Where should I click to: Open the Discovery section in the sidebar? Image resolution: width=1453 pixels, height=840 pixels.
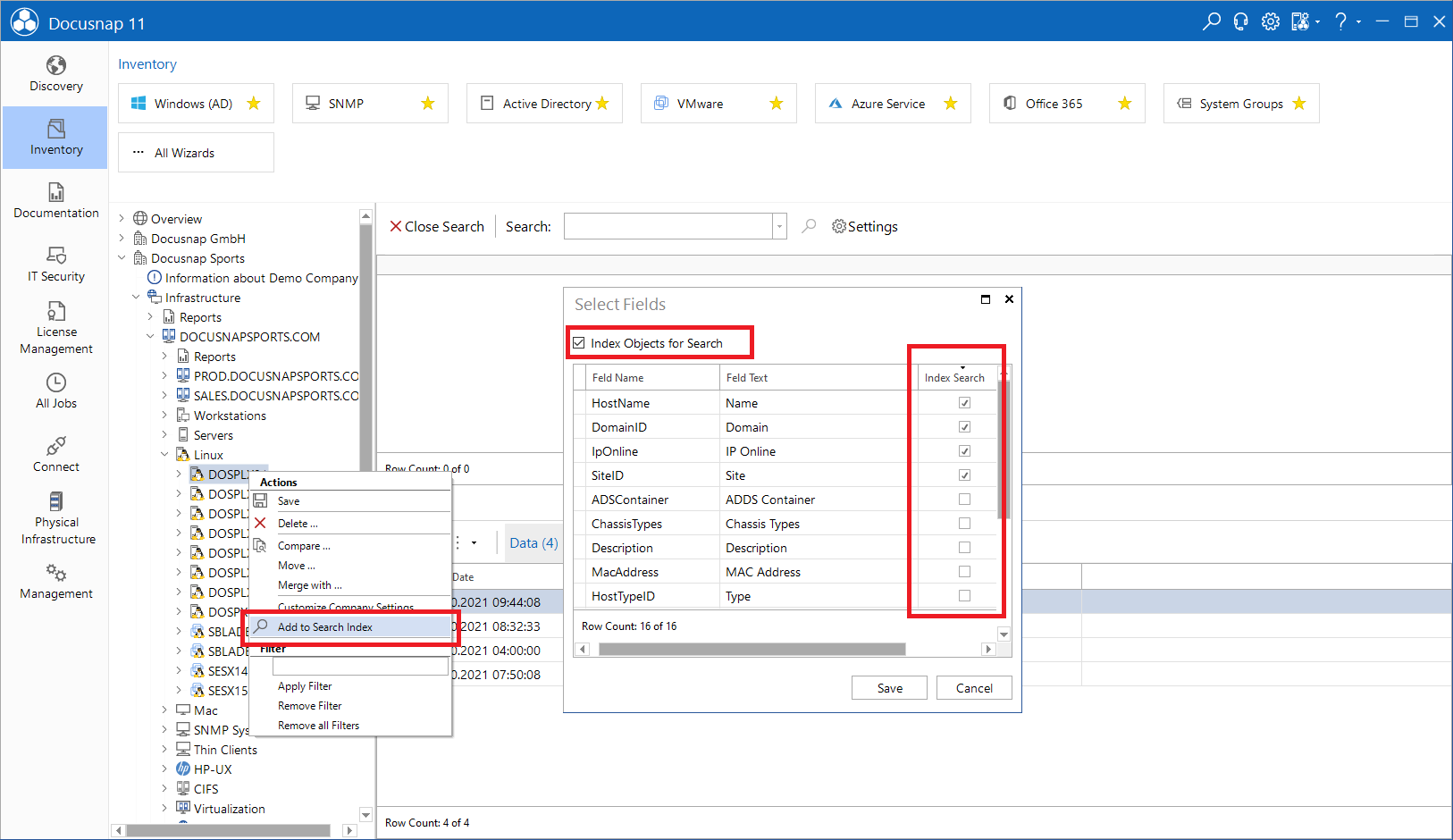[x=55, y=74]
